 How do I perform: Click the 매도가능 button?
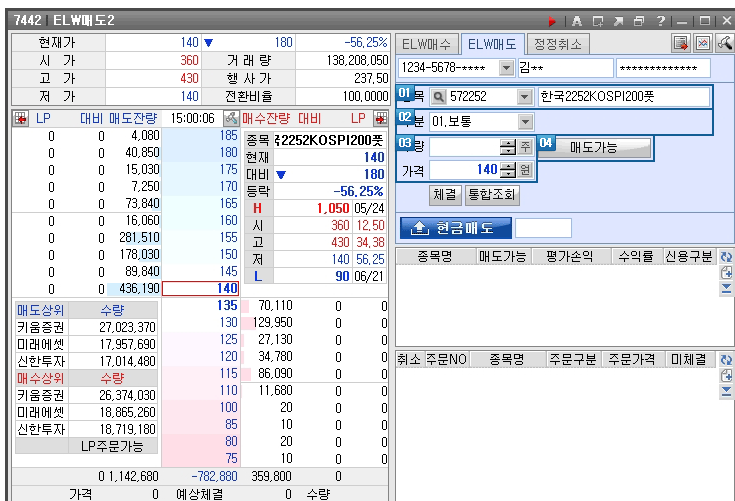point(594,148)
